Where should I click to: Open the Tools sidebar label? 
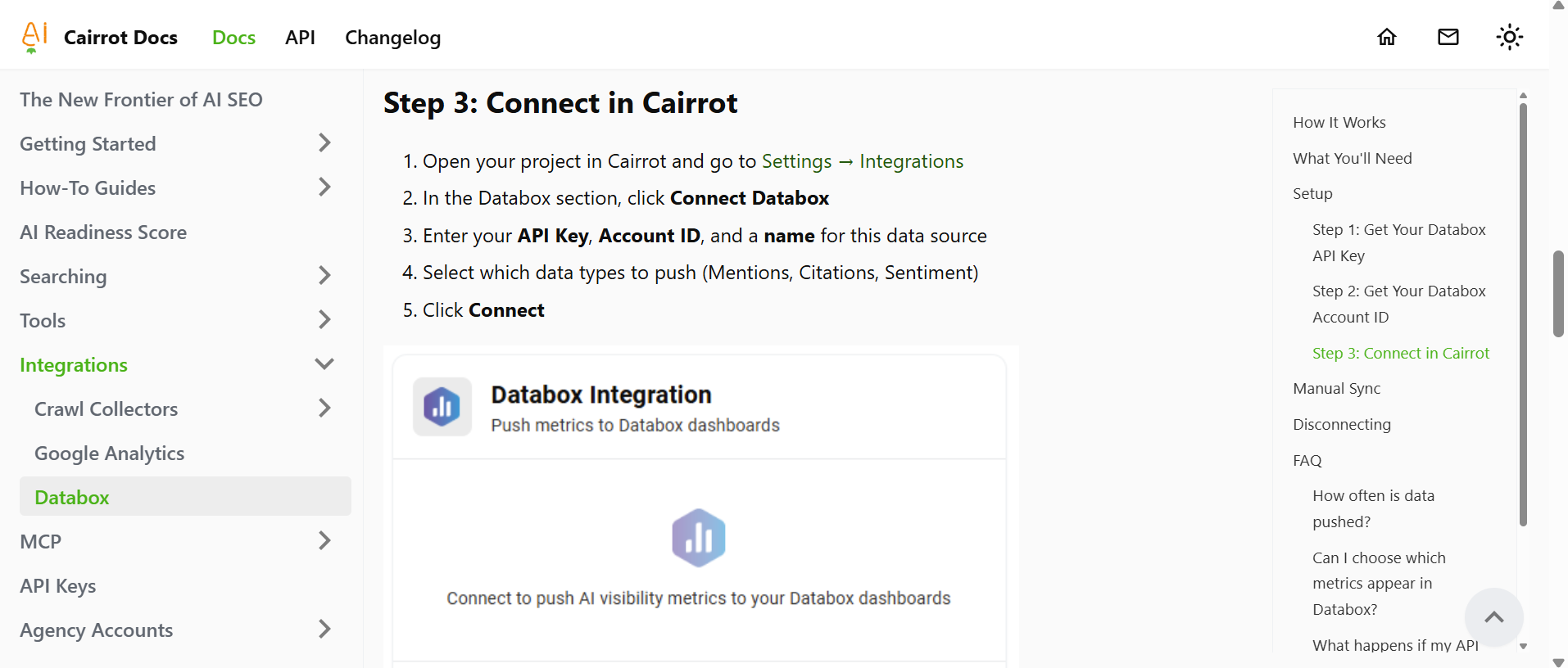tap(43, 321)
